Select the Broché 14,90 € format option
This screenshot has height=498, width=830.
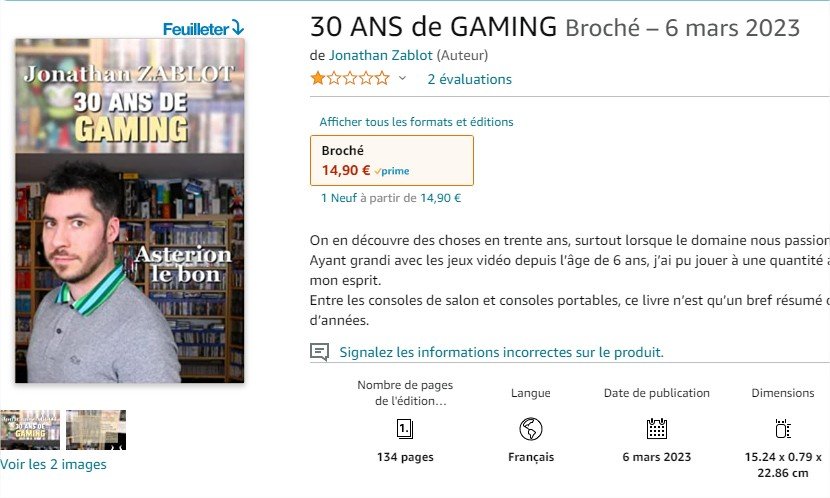(x=392, y=160)
